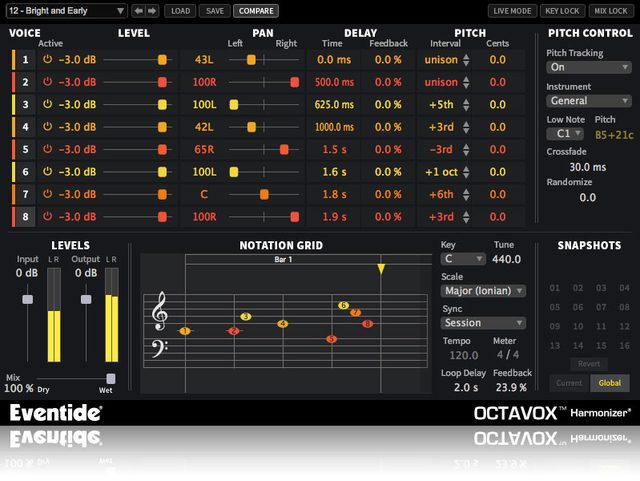Select the Current snapshots tab
This screenshot has width=640, height=481.
(x=569, y=383)
